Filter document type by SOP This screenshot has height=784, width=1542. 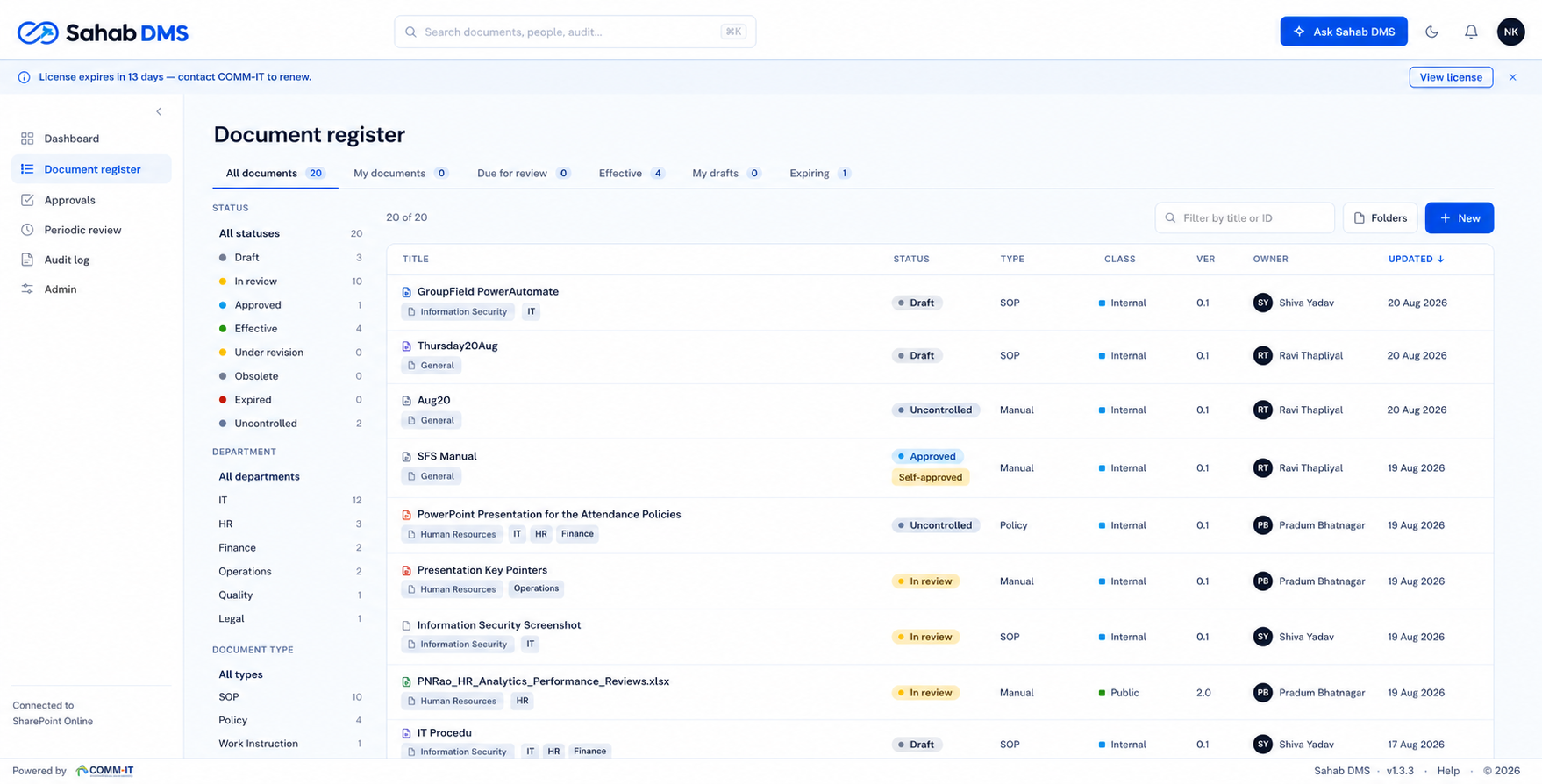pyautogui.click(x=290, y=697)
